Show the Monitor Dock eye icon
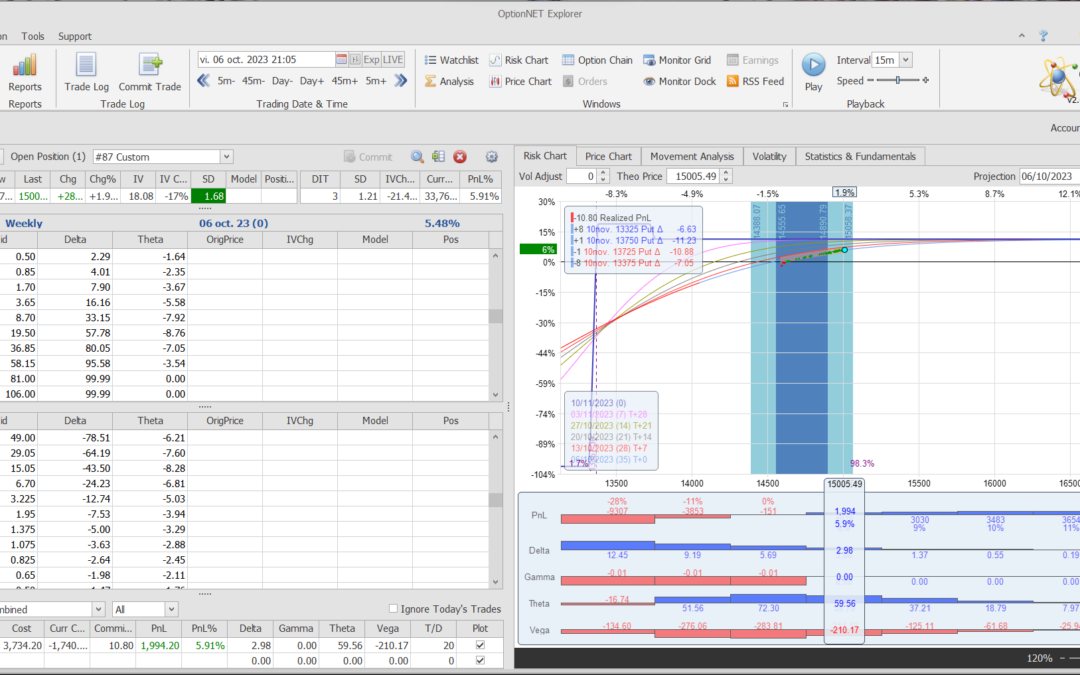The width and height of the screenshot is (1080, 675). pyautogui.click(x=650, y=82)
